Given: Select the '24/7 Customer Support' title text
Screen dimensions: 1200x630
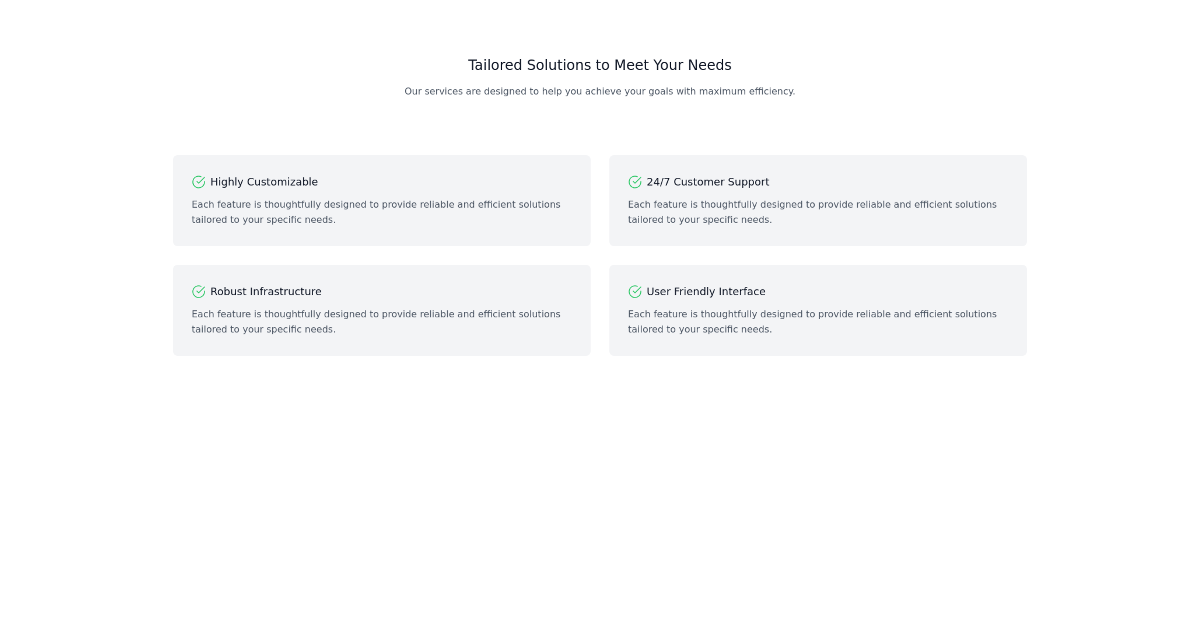Looking at the screenshot, I should (x=708, y=182).
